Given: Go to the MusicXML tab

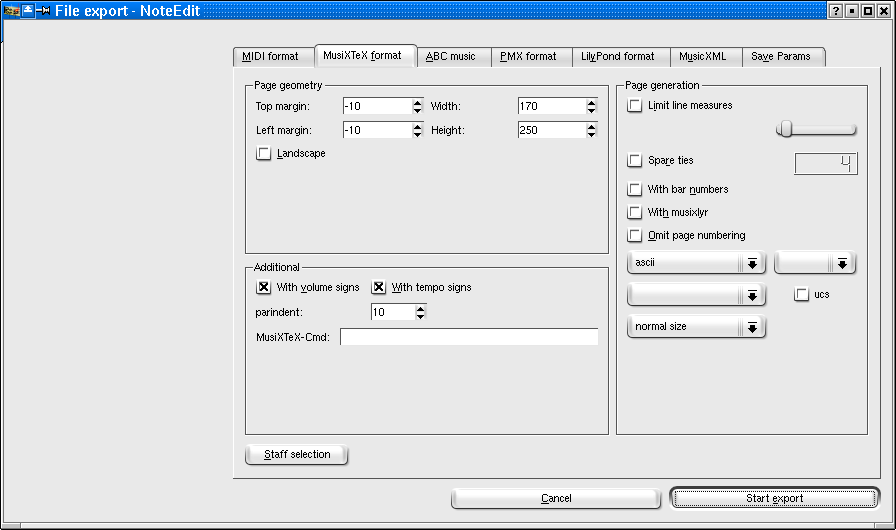Looking at the screenshot, I should (x=706, y=57).
